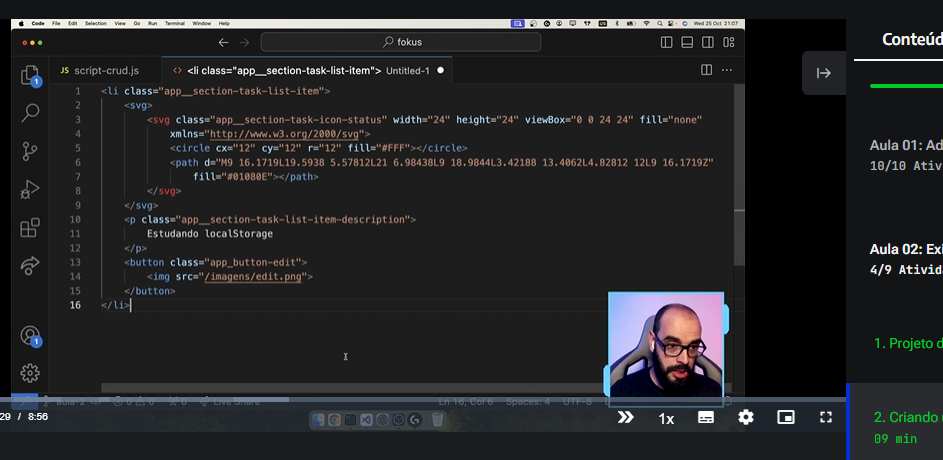Screen dimensions: 943x460
Task: Click the Spotlight search icon in the menu bar
Action: [x=660, y=23]
